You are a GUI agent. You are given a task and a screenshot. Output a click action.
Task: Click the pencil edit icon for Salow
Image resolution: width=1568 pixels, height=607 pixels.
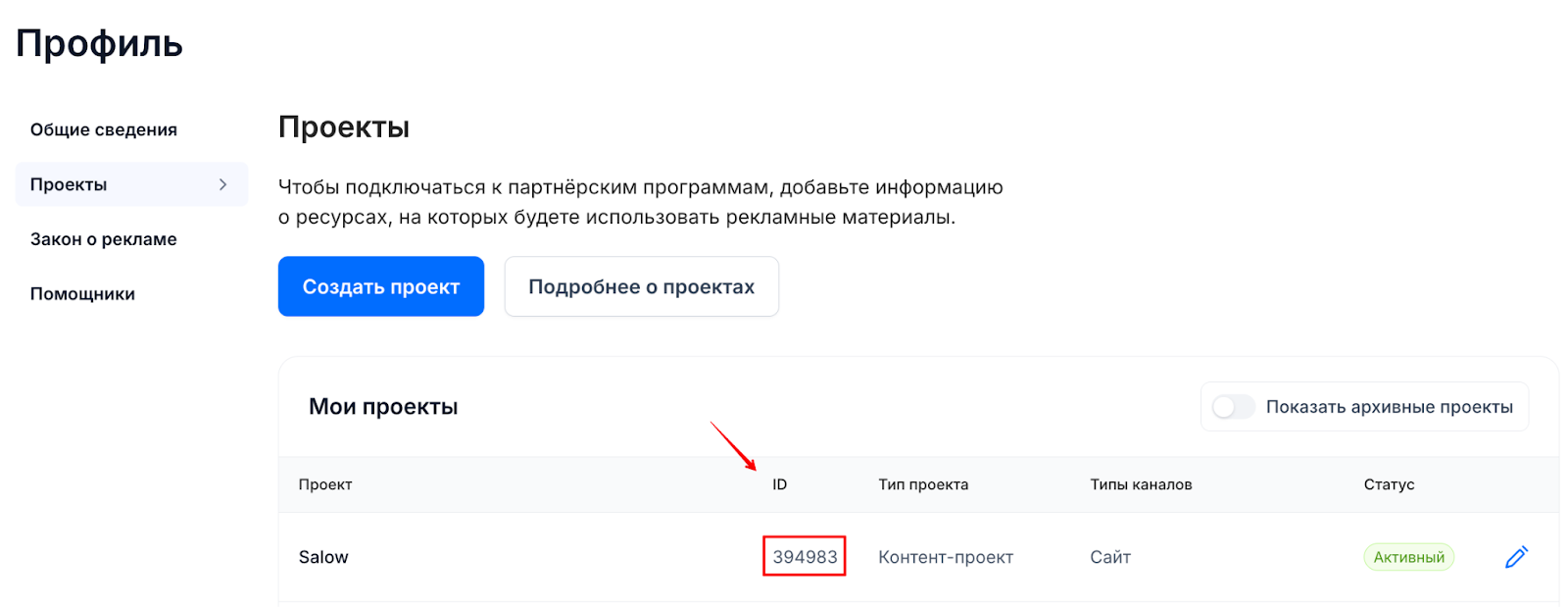click(1516, 557)
